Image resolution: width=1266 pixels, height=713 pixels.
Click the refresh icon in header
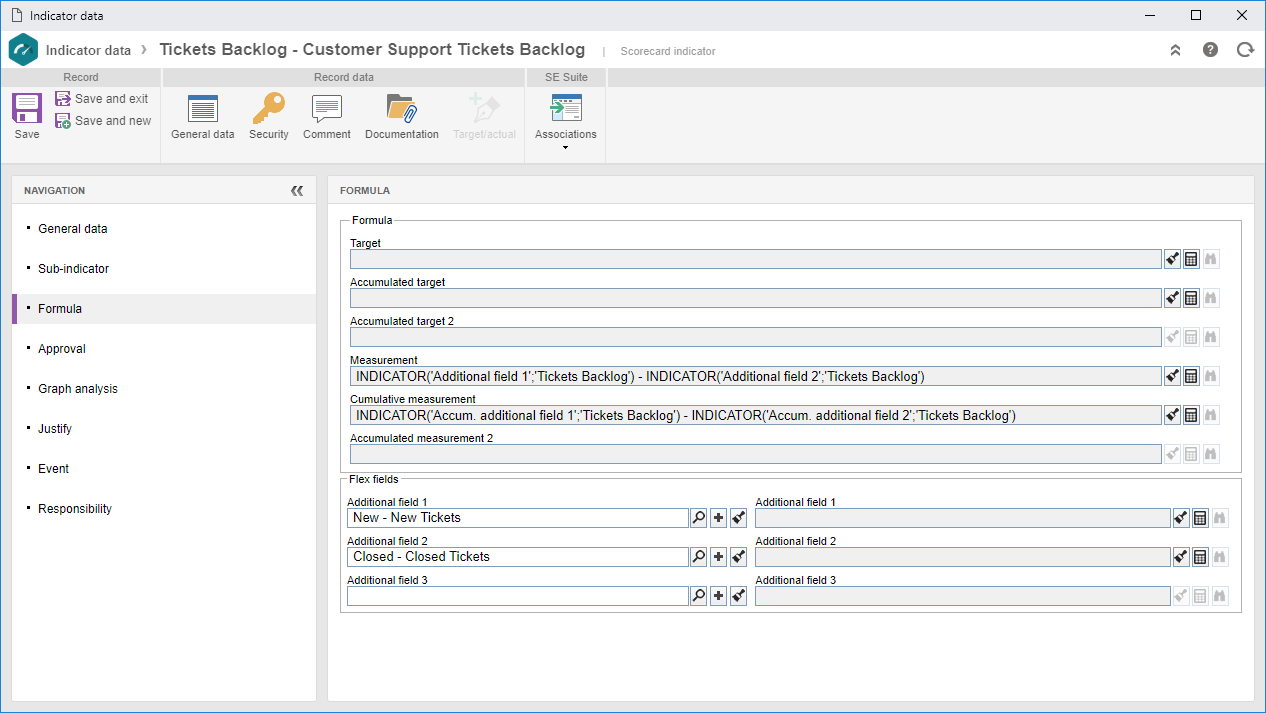point(1245,49)
